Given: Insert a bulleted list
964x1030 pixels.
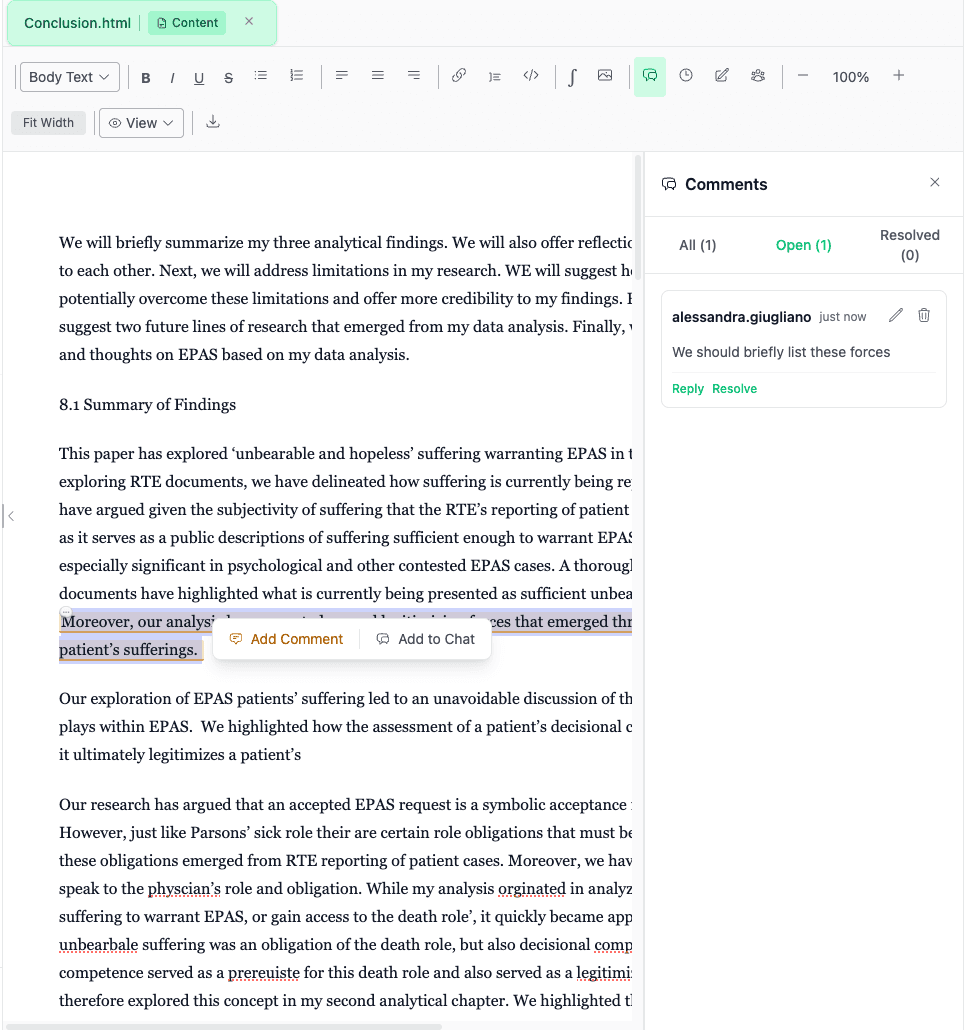Looking at the screenshot, I should click(x=261, y=76).
